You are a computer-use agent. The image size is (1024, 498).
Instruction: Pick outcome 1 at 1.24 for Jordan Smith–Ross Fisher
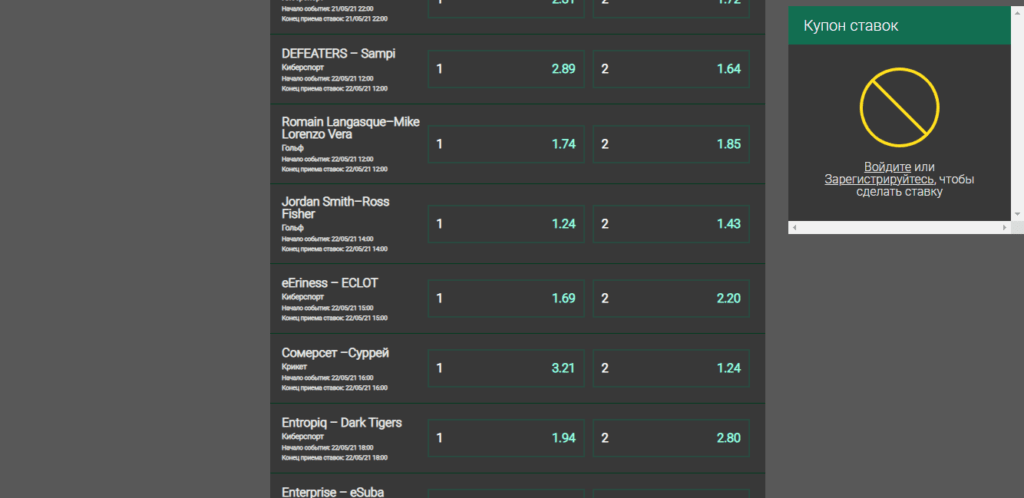(x=506, y=224)
